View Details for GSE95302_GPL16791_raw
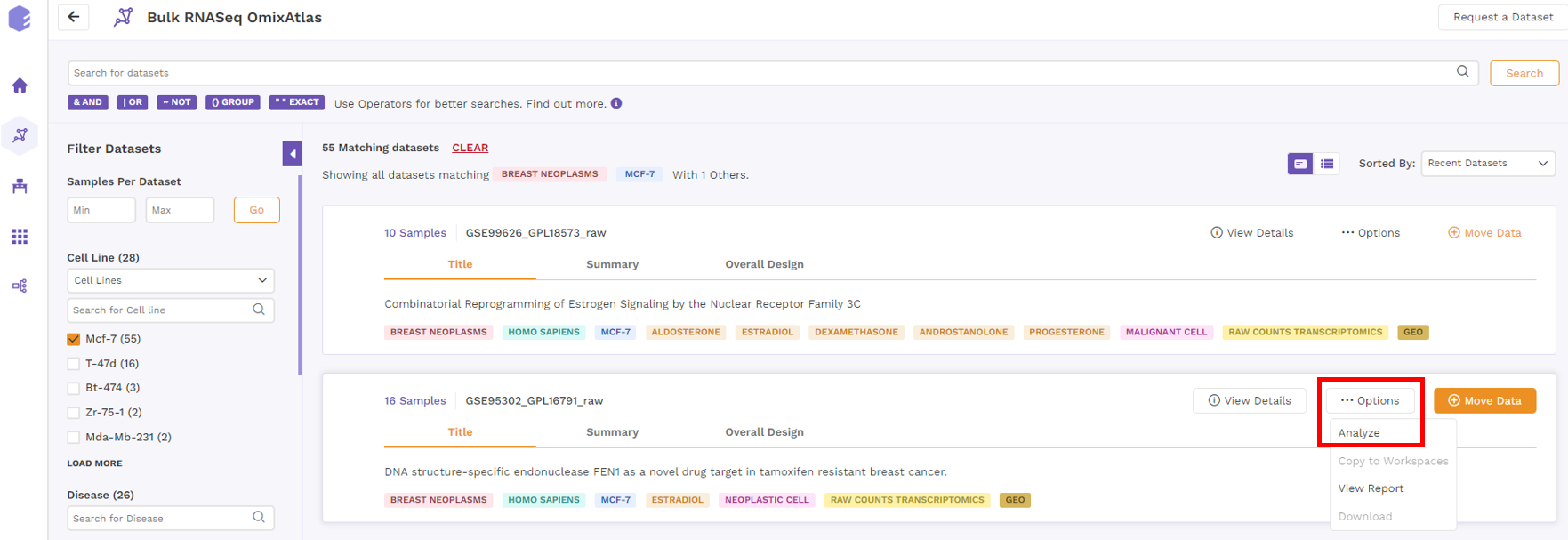Screen dimensions: 1568x540 click(x=1249, y=401)
